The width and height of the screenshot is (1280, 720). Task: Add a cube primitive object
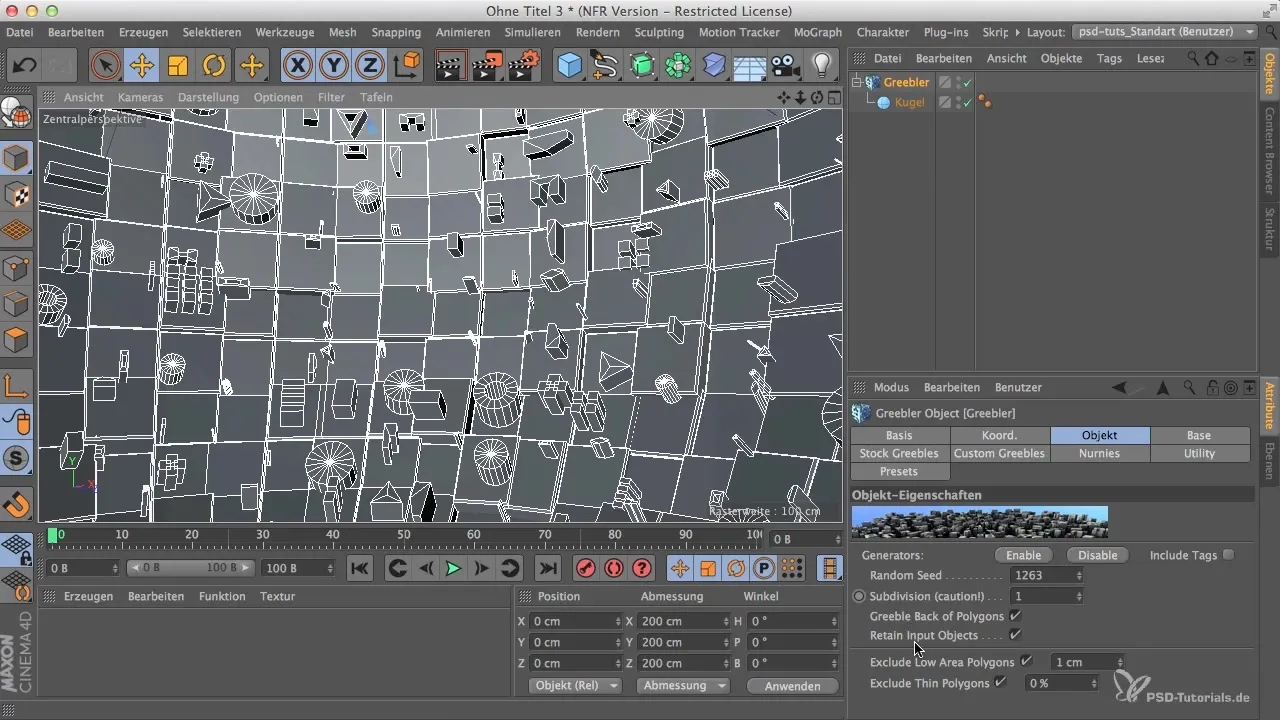point(569,66)
